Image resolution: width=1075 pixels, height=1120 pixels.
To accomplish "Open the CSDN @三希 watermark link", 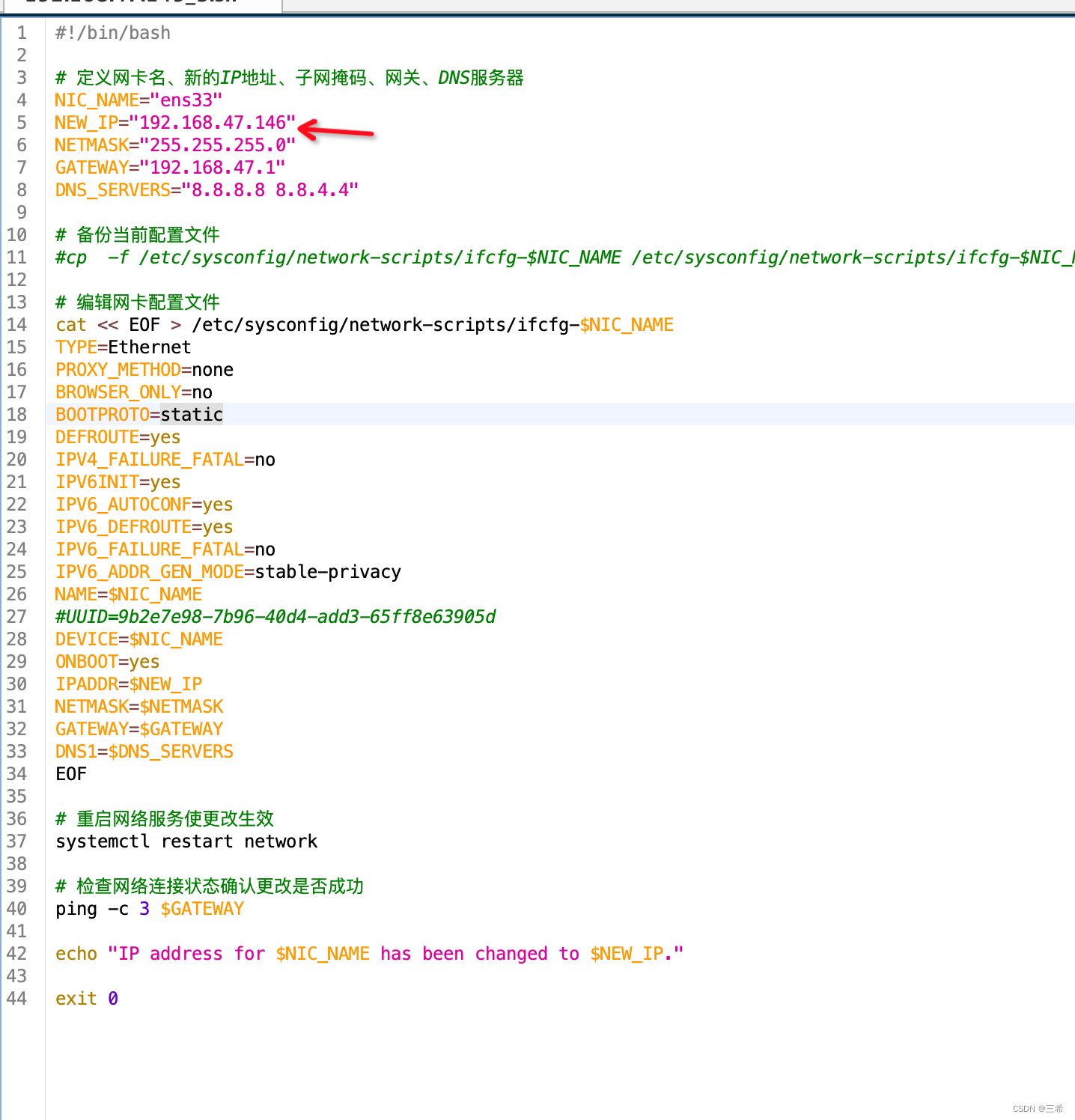I will click(1039, 1109).
